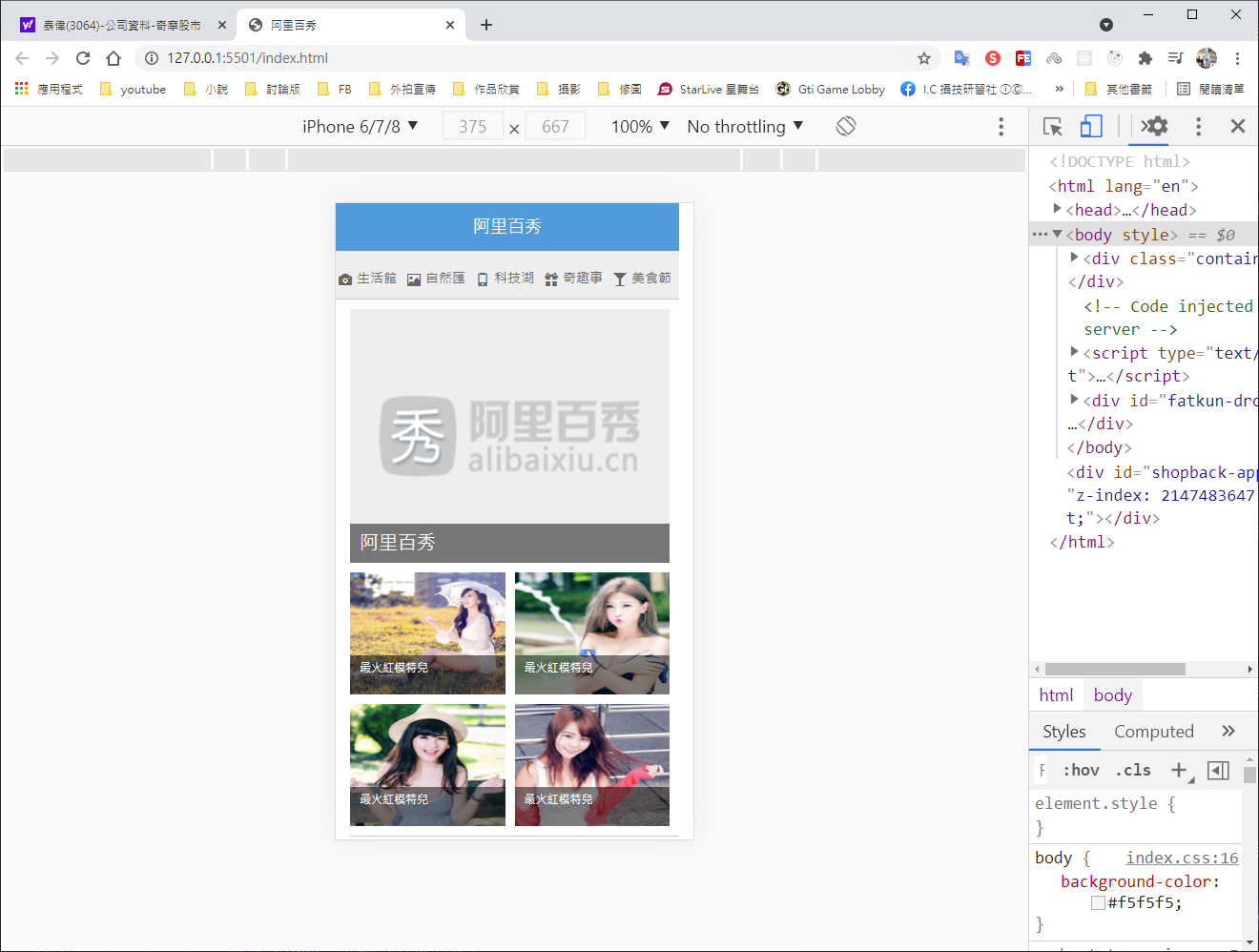Edit the viewport height field 667
Viewport: 1259px width, 952px height.
[x=555, y=126]
